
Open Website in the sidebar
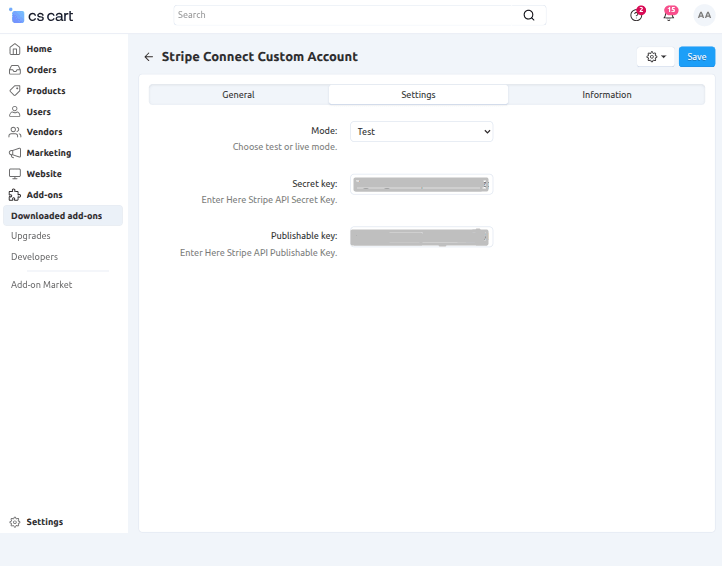click(44, 174)
